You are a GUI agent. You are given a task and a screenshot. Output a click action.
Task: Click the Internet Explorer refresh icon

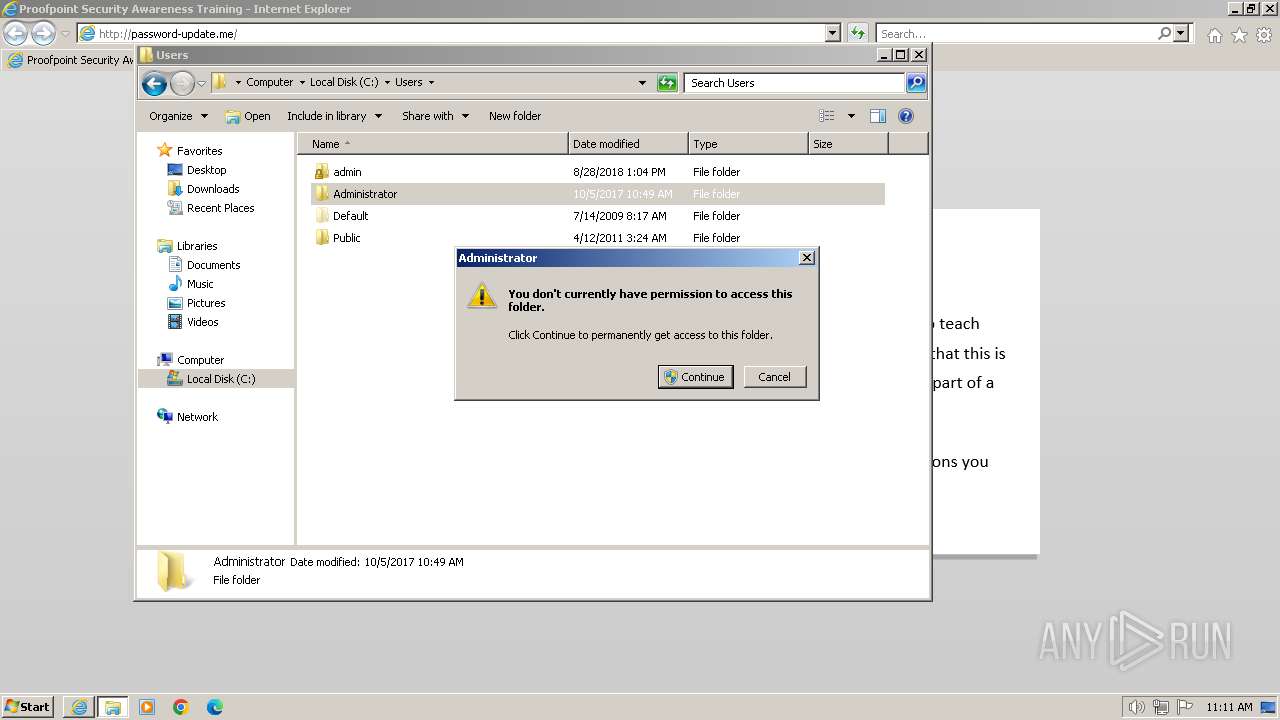(x=857, y=33)
